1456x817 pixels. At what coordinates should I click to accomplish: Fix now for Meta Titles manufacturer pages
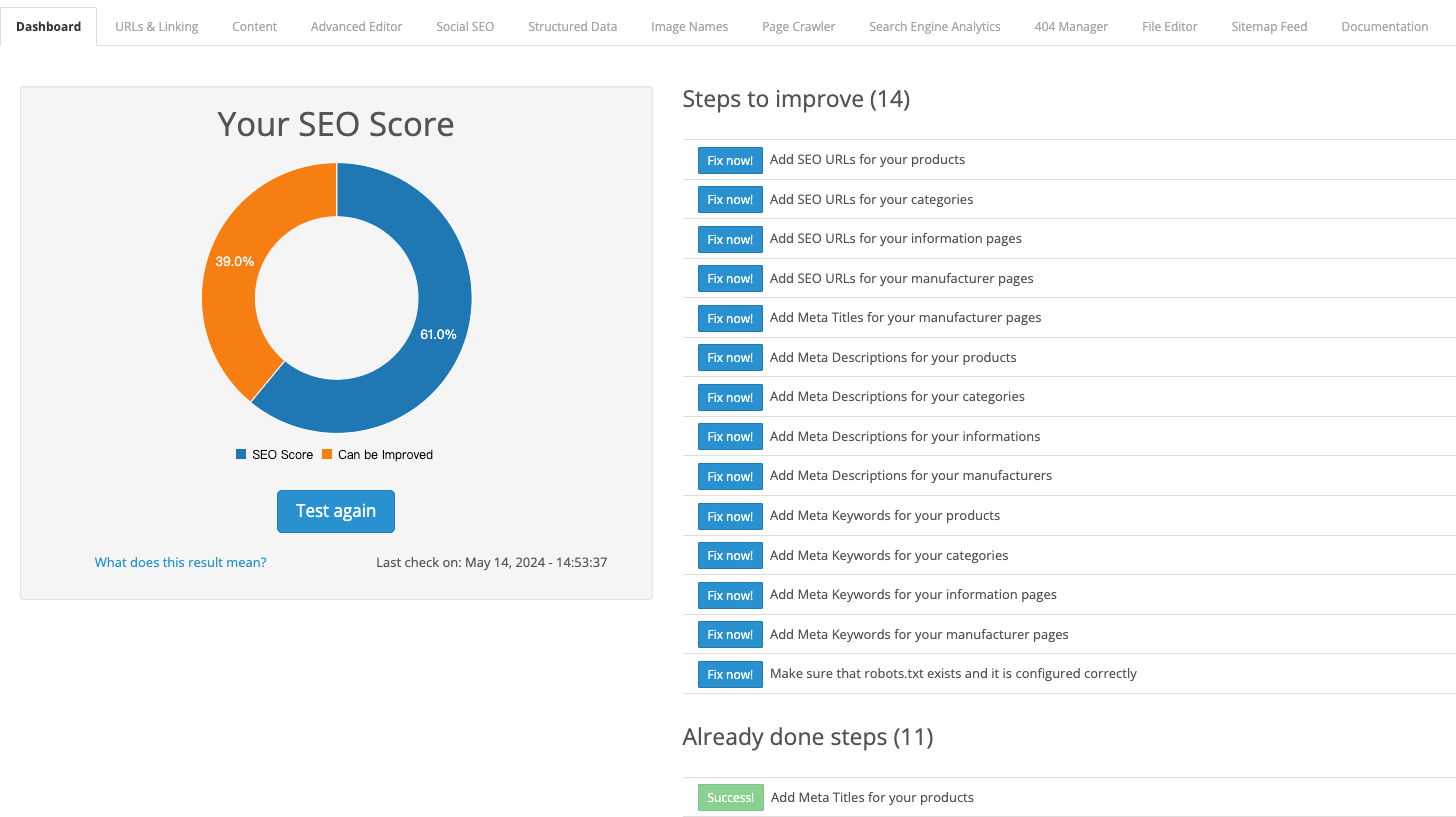pos(730,318)
